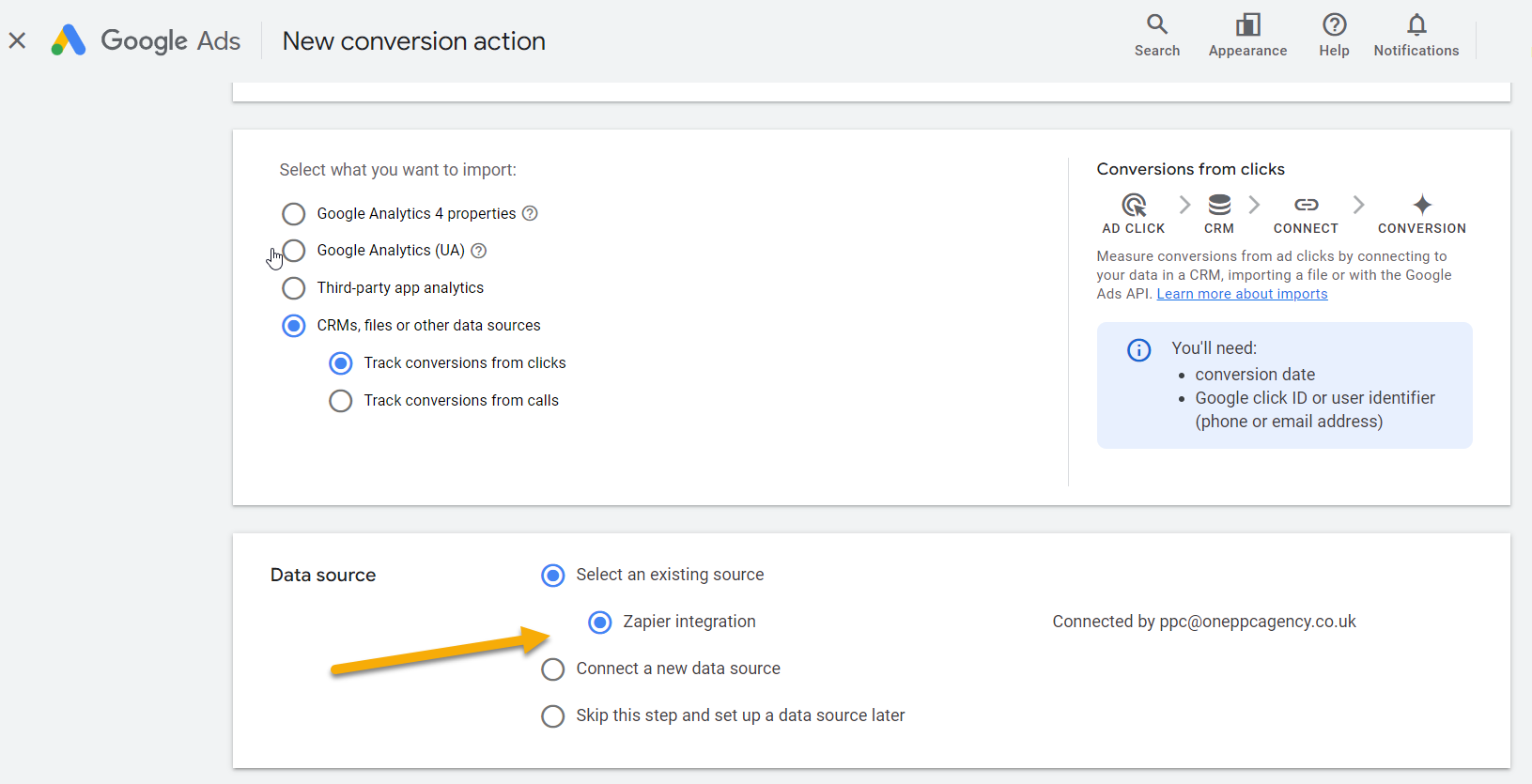Click the Data source heading

click(x=323, y=575)
